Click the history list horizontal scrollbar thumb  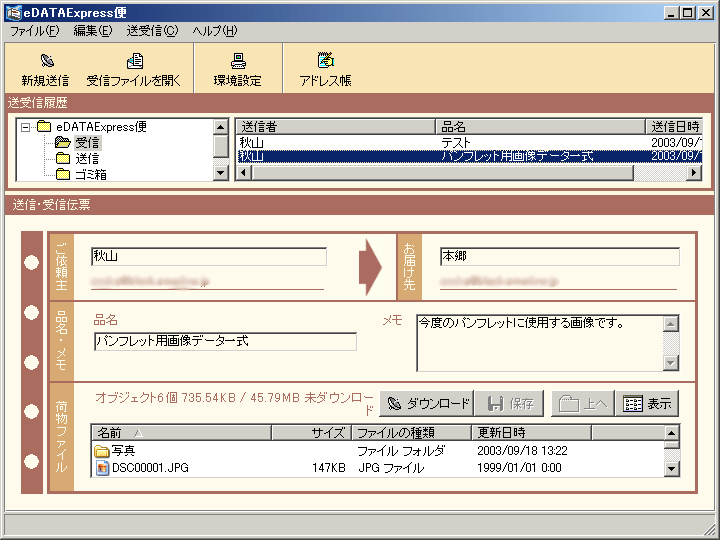pos(442,173)
